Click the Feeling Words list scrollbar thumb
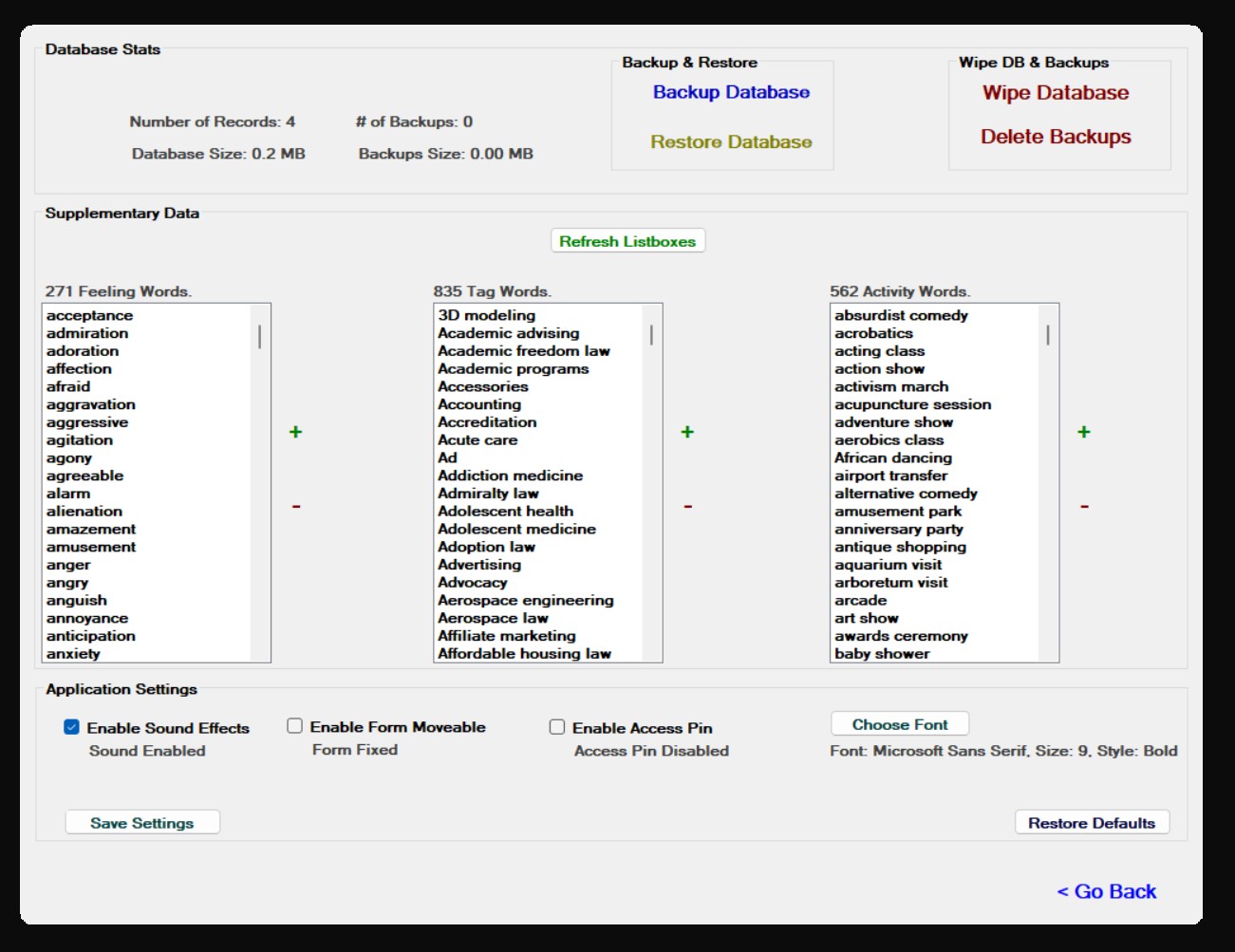Screen dimensions: 1235x952 pyautogui.click(x=260, y=336)
